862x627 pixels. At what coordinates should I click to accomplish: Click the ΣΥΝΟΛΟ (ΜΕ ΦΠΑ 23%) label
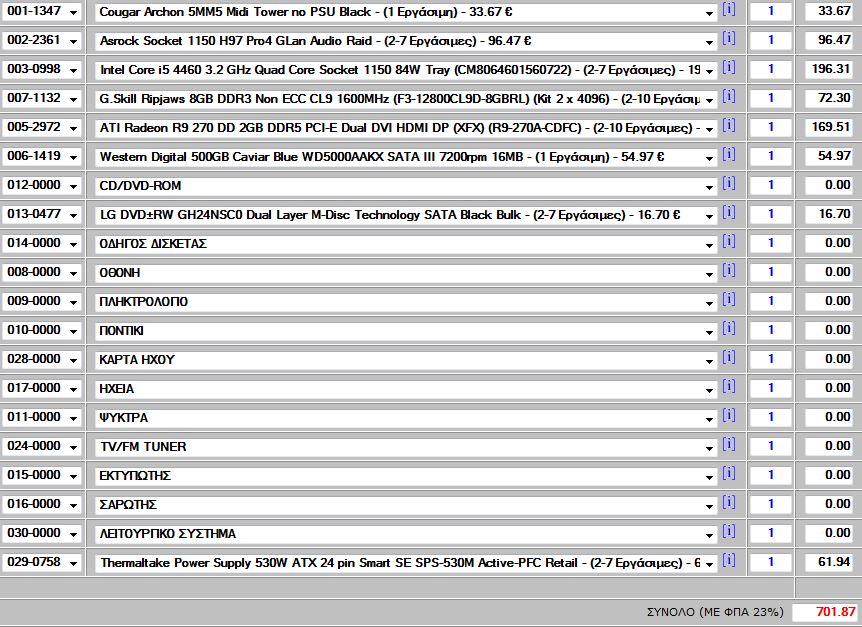point(715,612)
